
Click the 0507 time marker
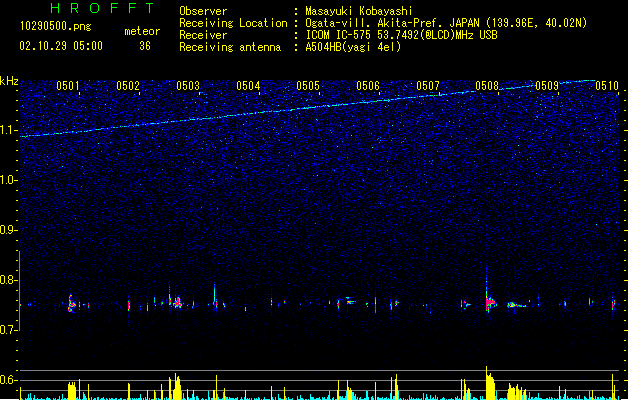point(428,86)
